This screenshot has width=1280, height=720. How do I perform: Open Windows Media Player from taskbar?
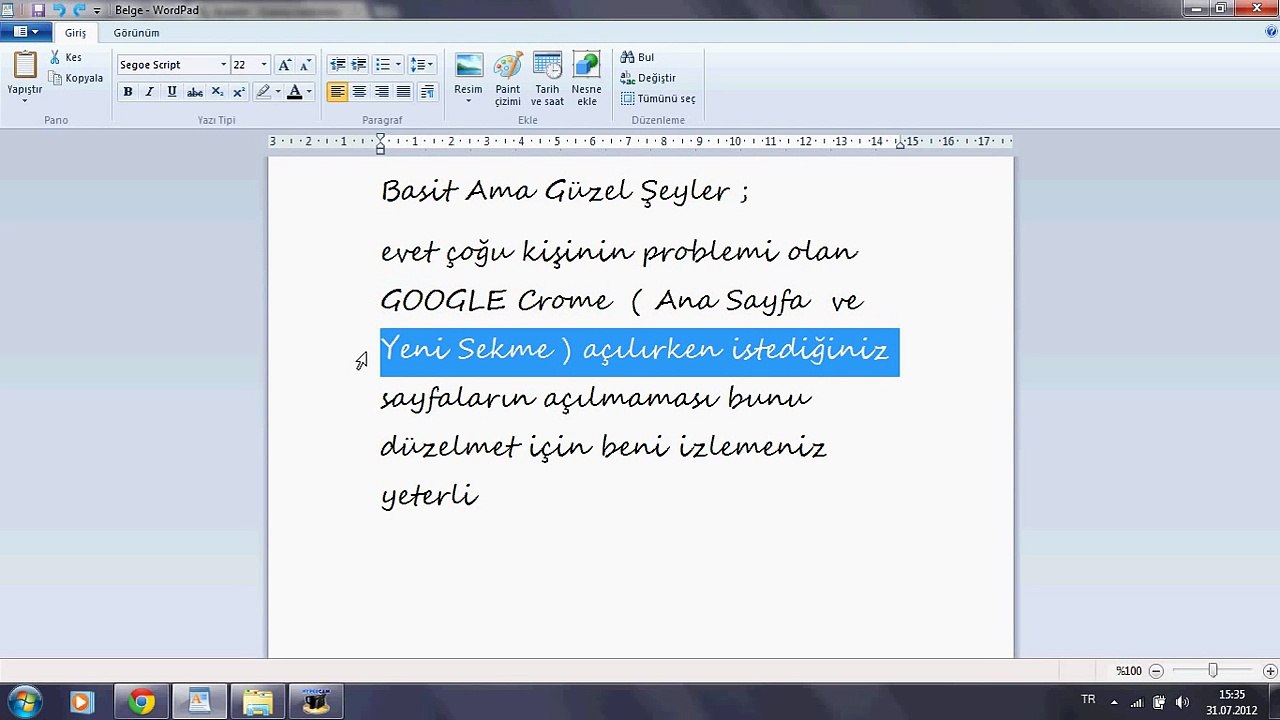pyautogui.click(x=82, y=702)
